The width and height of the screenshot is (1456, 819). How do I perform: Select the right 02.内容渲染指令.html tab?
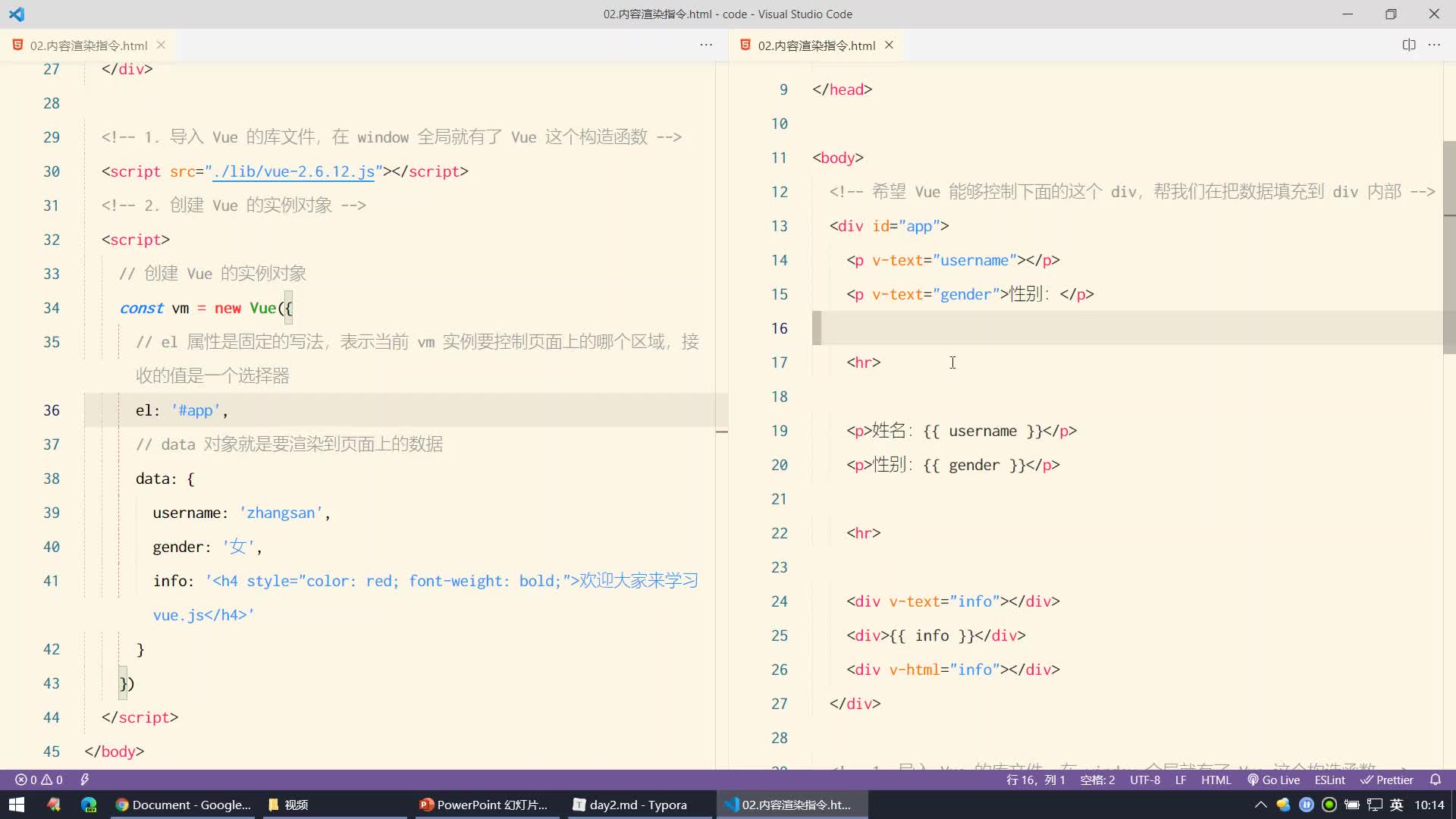pyautogui.click(x=817, y=45)
